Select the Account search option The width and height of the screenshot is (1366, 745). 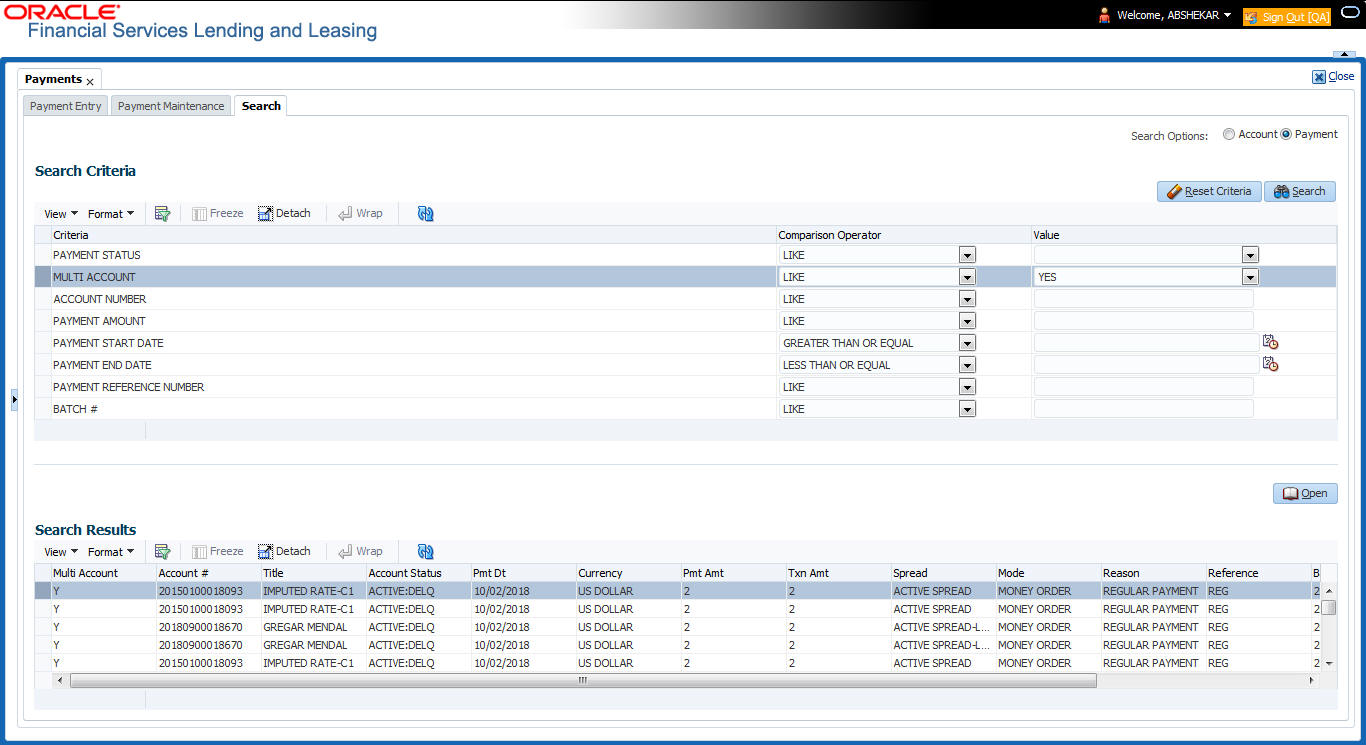click(1229, 134)
